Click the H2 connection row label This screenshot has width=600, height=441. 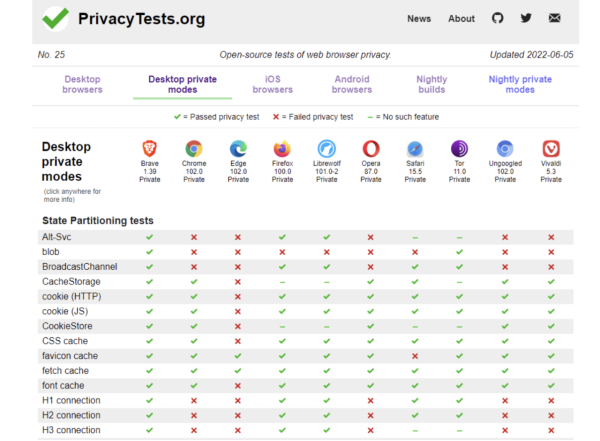[x=71, y=415]
